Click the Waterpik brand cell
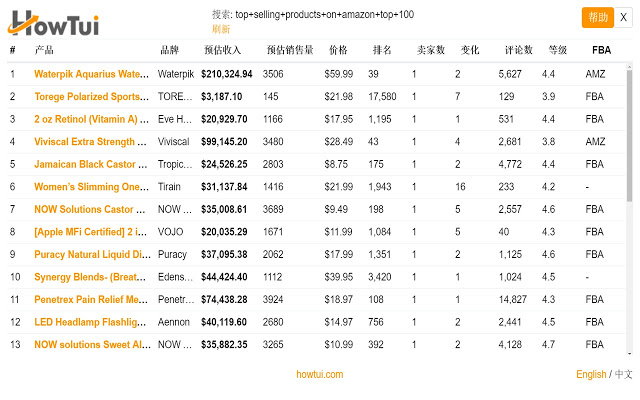The image size is (640, 400). [x=176, y=74]
